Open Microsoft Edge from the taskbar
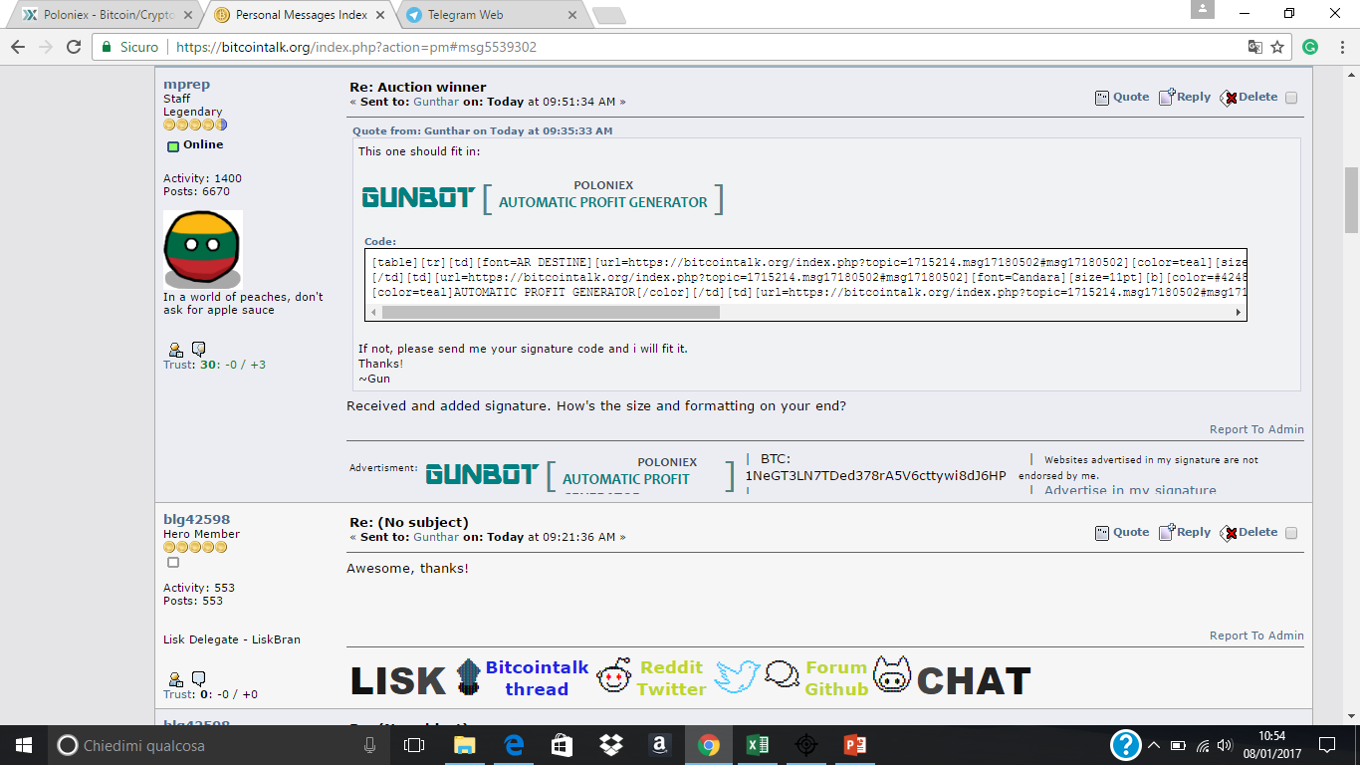Viewport: 1360px width, 765px height. 513,745
